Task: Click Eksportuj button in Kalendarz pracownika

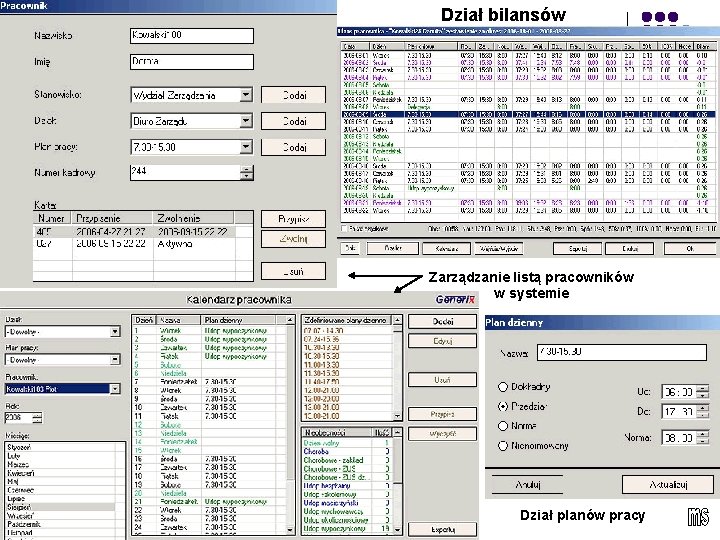Action: pos(442,529)
